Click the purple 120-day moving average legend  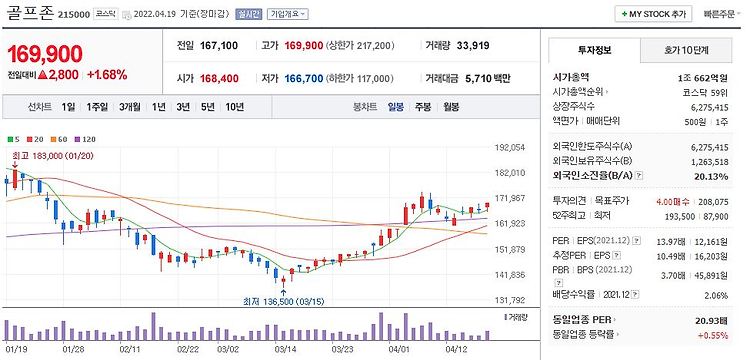coord(85,140)
